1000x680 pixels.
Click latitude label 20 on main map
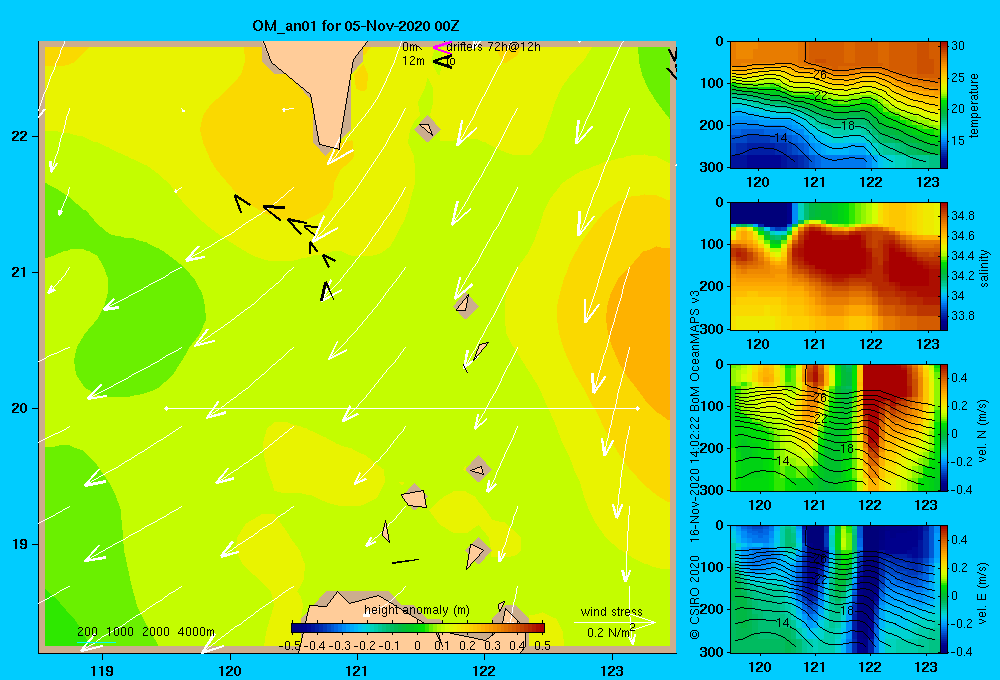pos(20,408)
